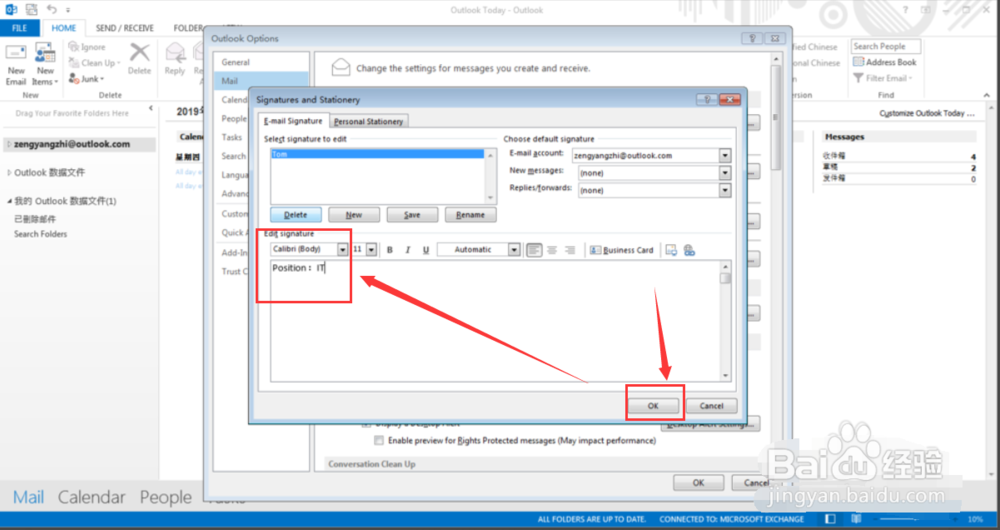Open Search Folders in folder pane
Viewport: 1000px width, 530px height.
[x=41, y=234]
